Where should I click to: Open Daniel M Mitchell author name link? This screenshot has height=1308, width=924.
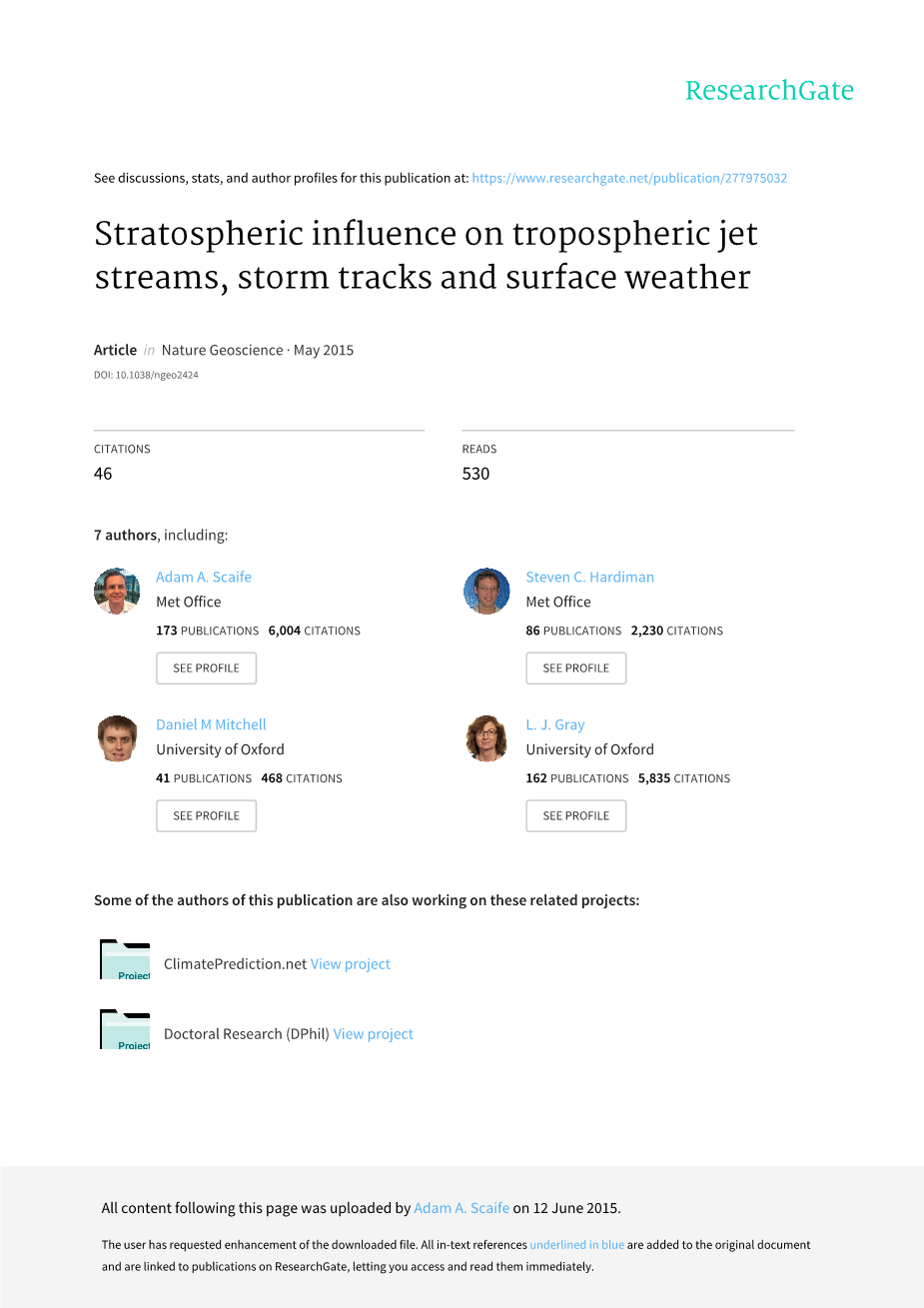[x=211, y=724]
